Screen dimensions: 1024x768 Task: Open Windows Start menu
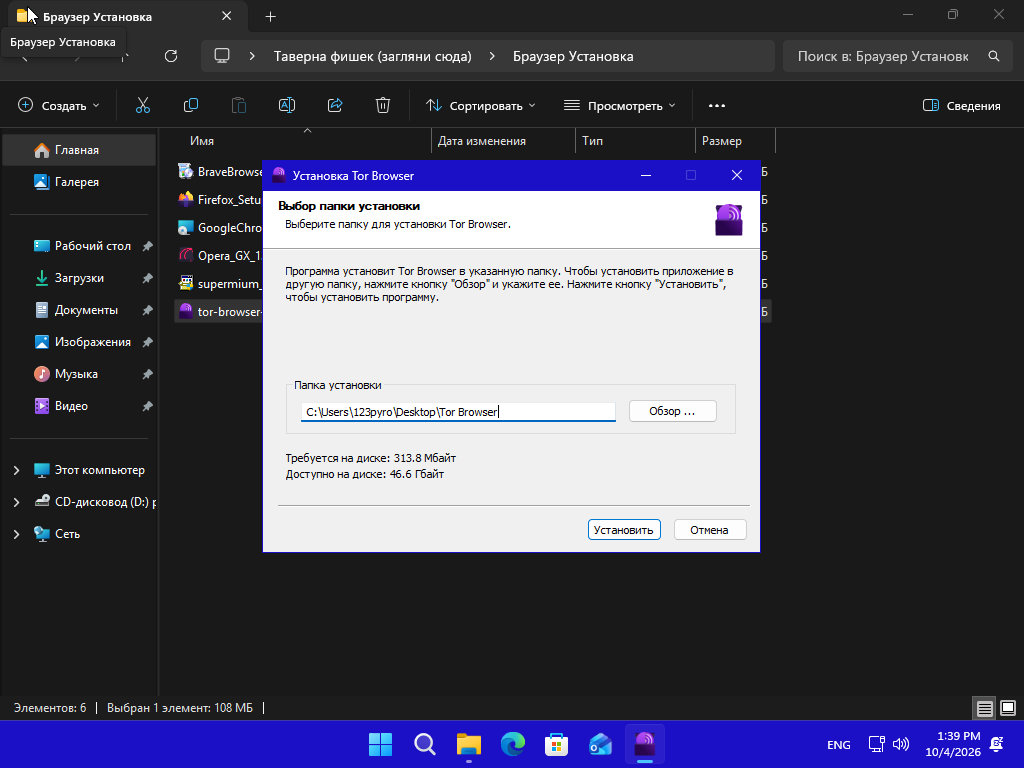tap(380, 744)
